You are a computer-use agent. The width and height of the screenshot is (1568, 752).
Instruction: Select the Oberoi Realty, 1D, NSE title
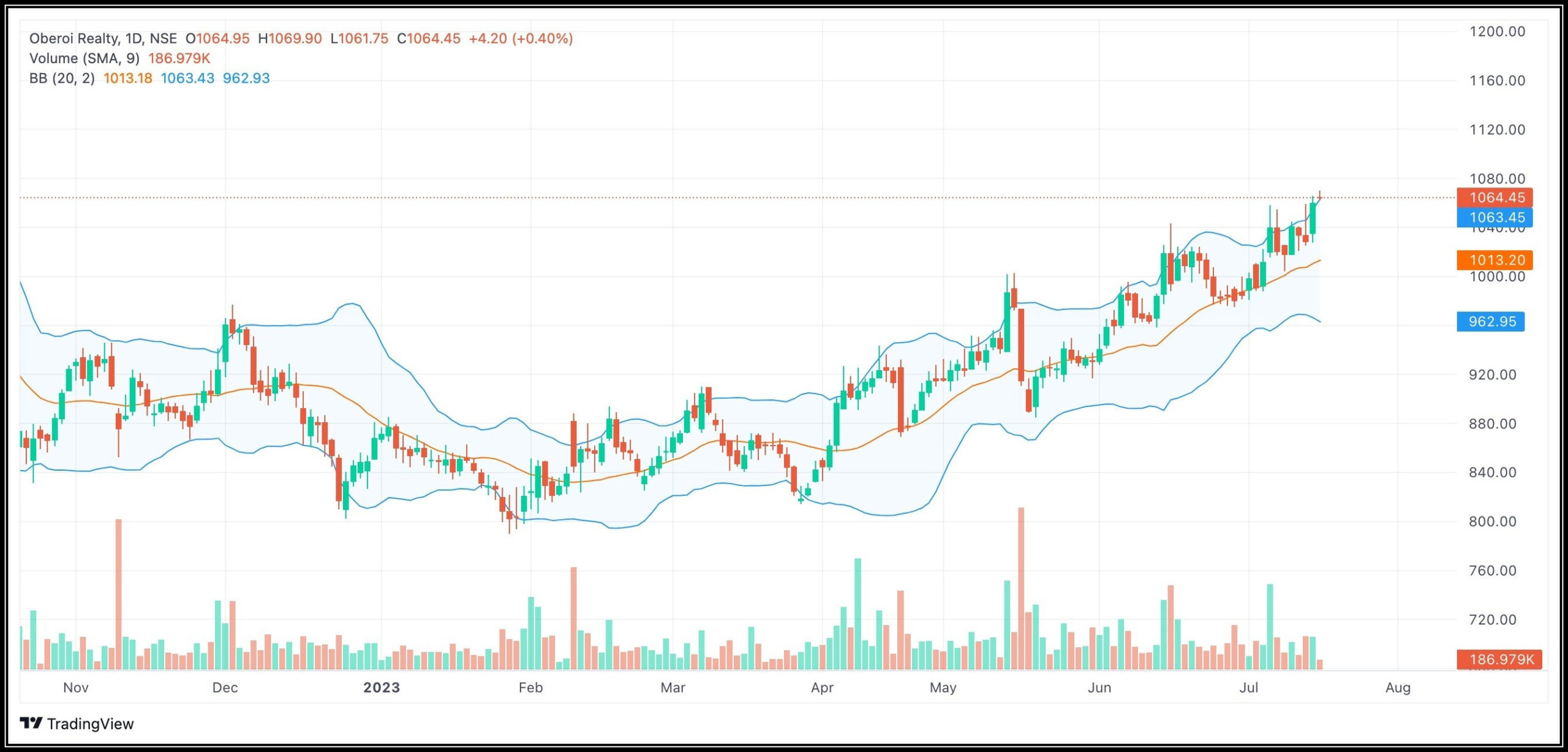click(103, 39)
